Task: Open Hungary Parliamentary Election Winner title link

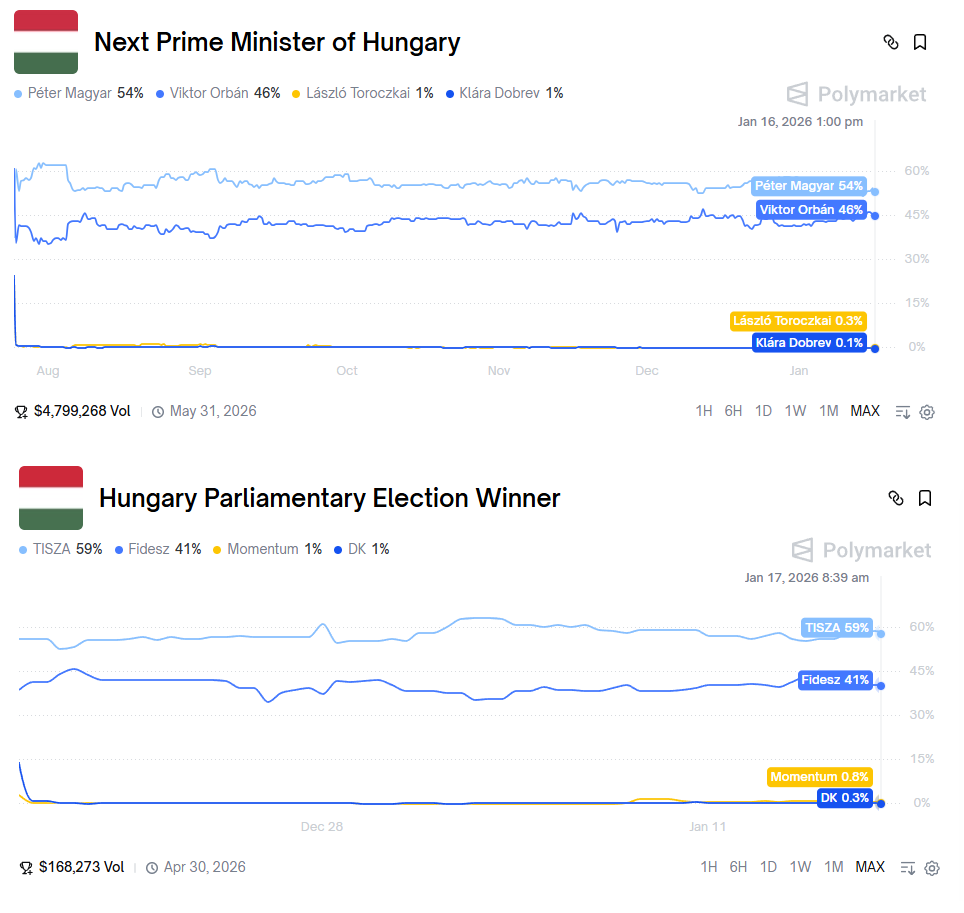Action: coord(329,498)
